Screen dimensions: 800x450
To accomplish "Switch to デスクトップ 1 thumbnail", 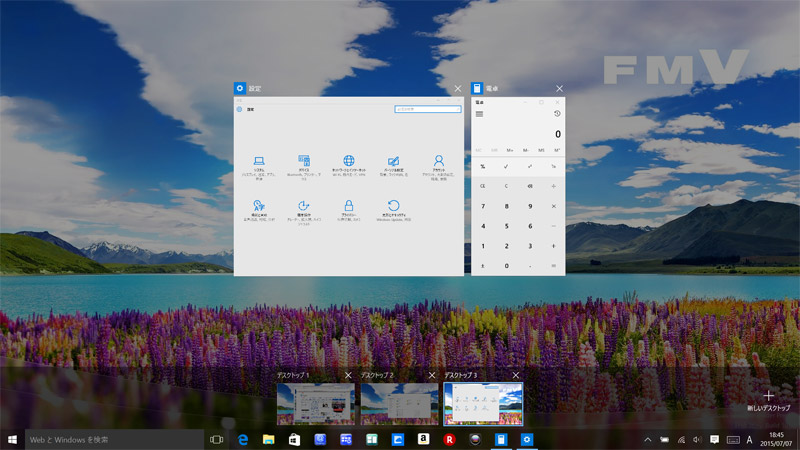I will pyautogui.click(x=314, y=404).
